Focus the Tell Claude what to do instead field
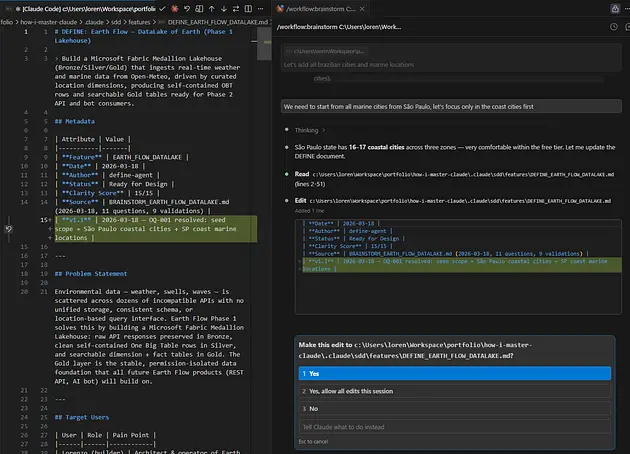 [x=454, y=427]
